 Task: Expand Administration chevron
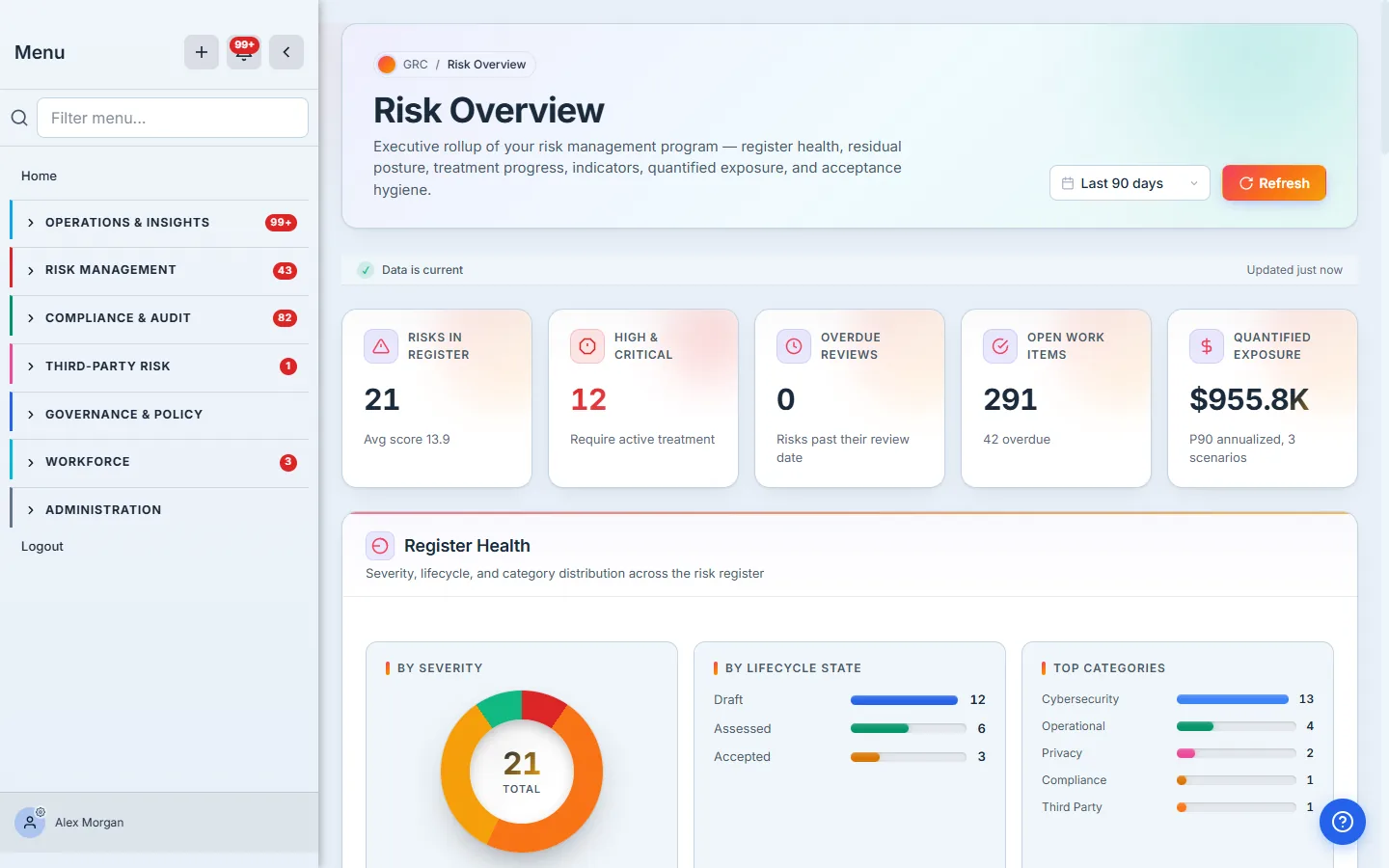[x=31, y=510]
